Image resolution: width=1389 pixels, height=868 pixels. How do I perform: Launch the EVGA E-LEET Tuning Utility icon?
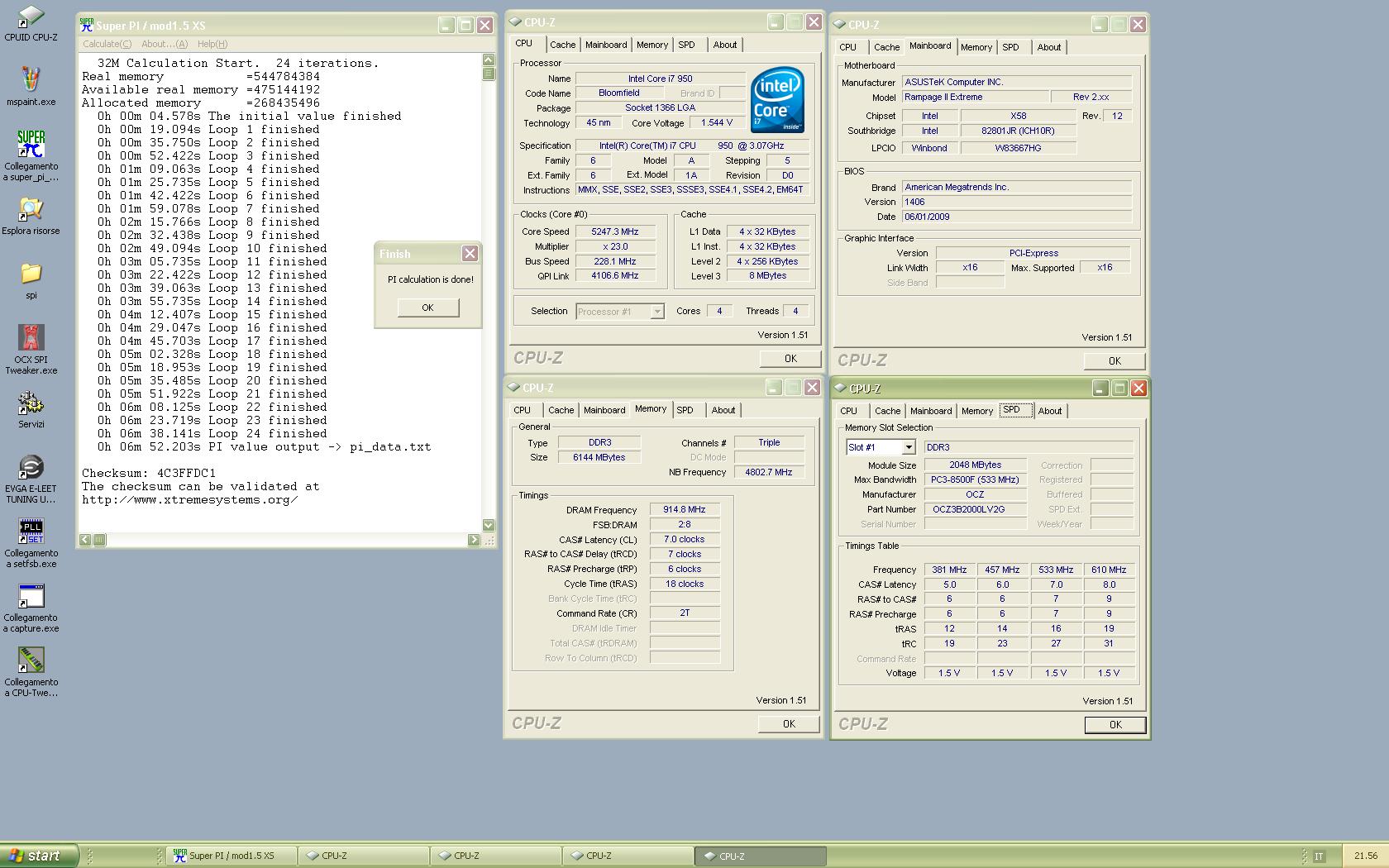click(x=31, y=467)
